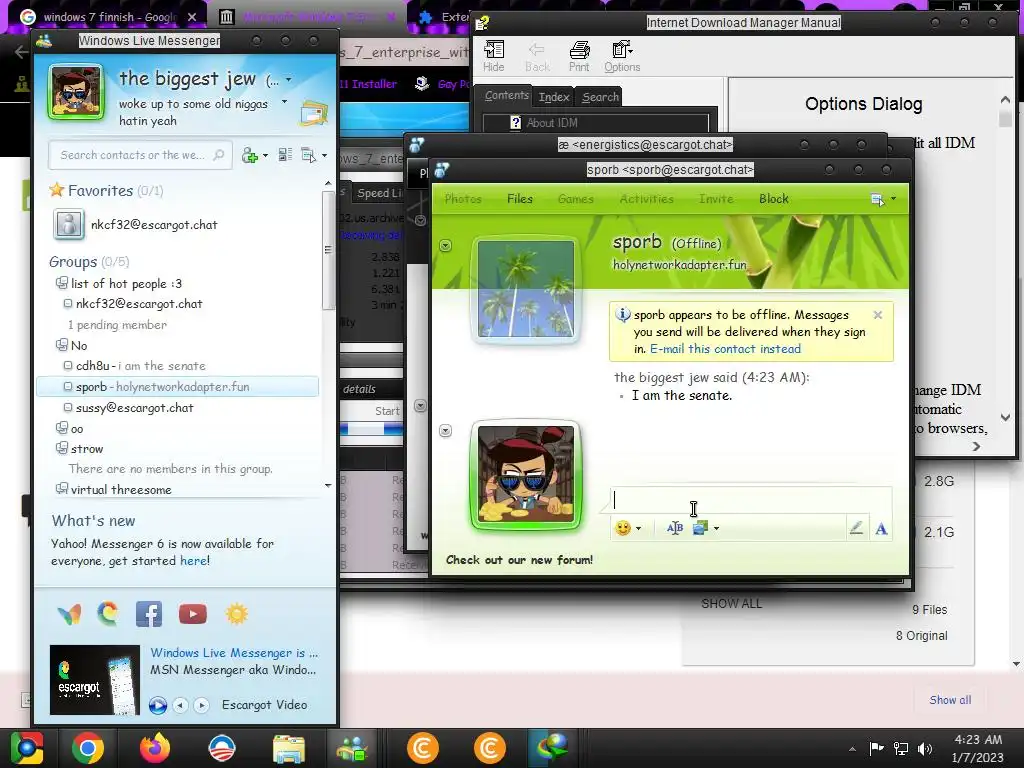1024x768 pixels.
Task: Open background picture dropdown arrow in chat
Action: 716,528
